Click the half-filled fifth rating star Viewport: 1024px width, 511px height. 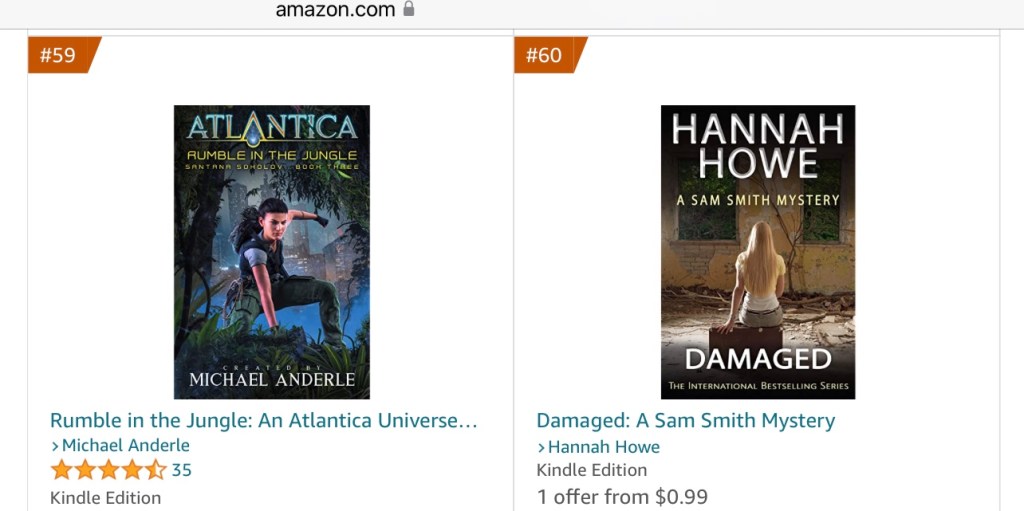156,470
